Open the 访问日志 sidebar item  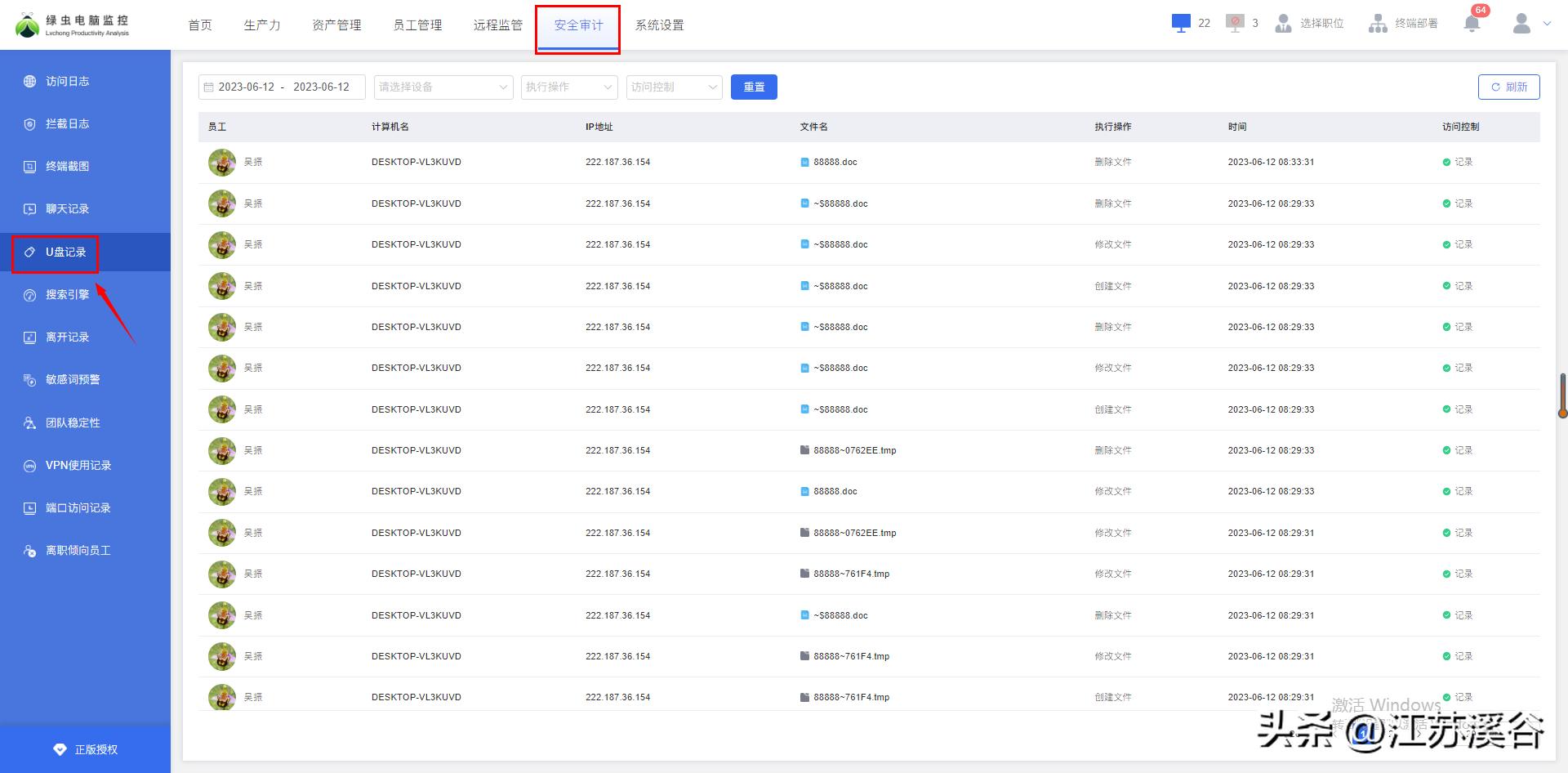(x=67, y=82)
